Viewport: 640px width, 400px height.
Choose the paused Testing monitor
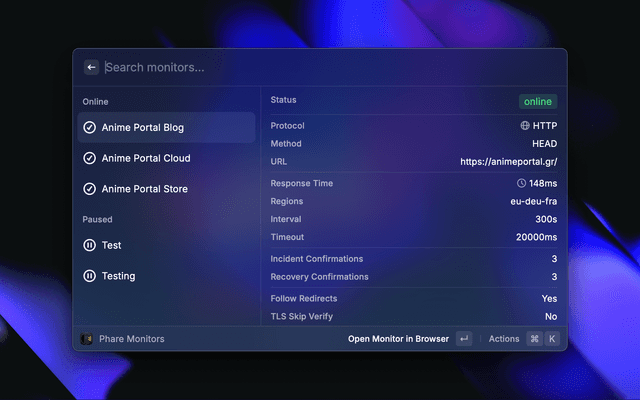coord(118,276)
